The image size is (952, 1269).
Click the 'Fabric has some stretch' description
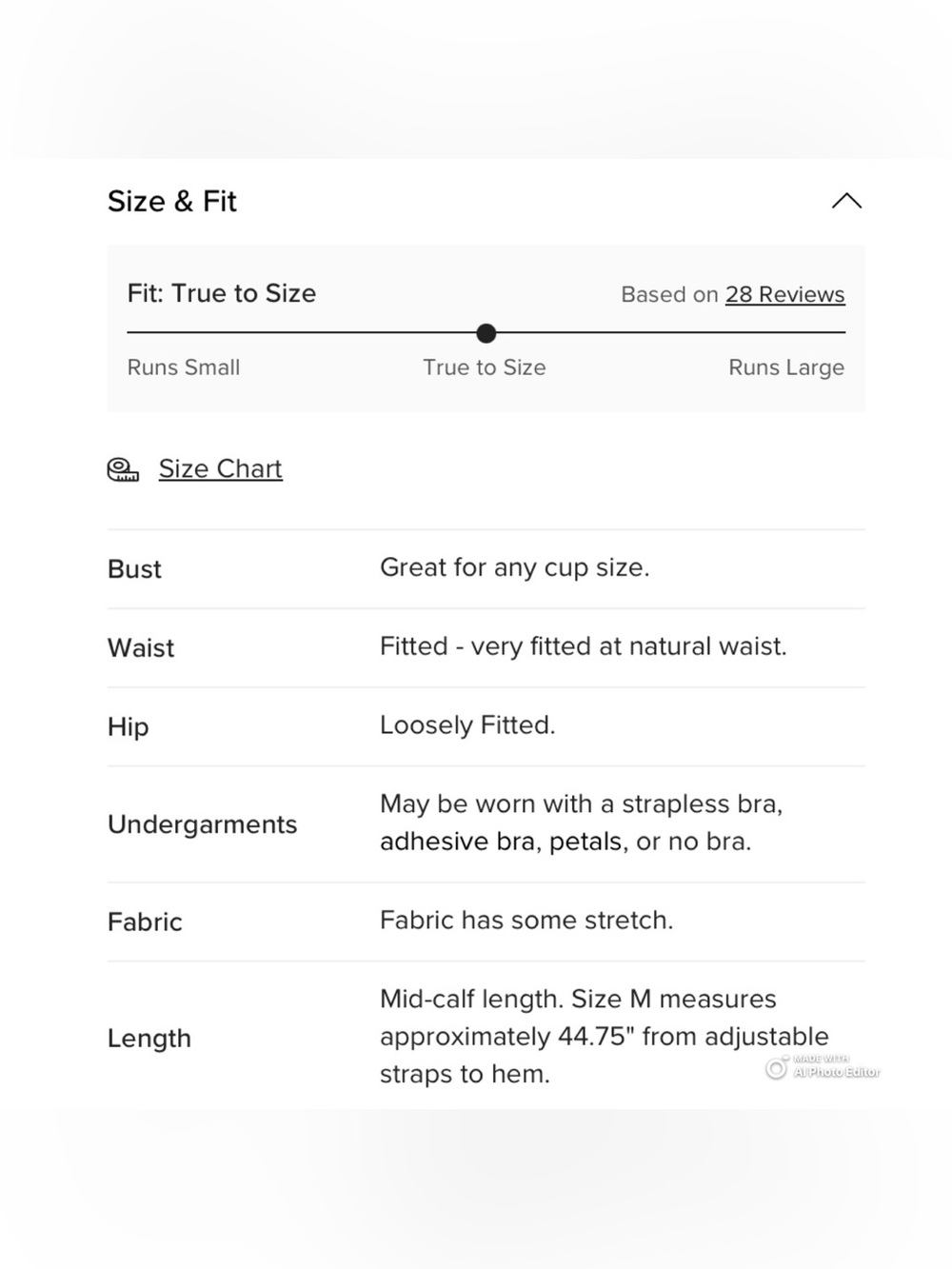tap(526, 921)
